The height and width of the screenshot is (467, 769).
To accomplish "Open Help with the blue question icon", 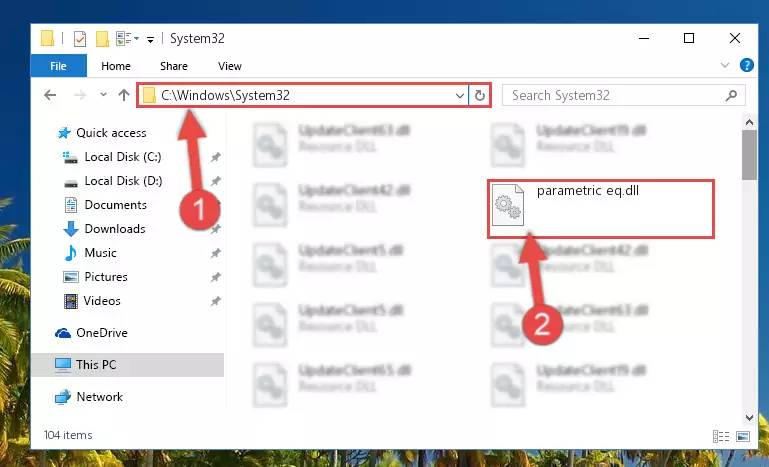I will tap(746, 65).
